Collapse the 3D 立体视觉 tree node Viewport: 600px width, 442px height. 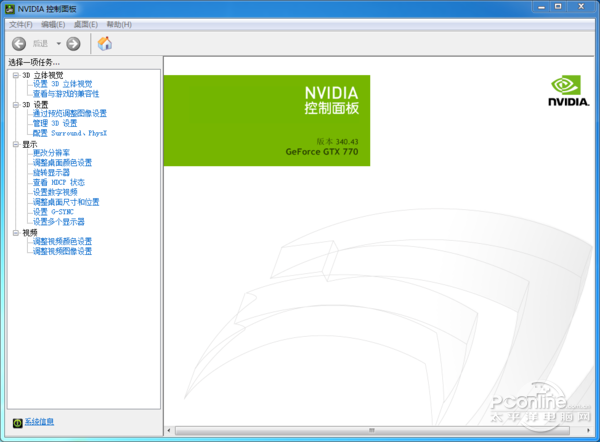click(x=16, y=75)
